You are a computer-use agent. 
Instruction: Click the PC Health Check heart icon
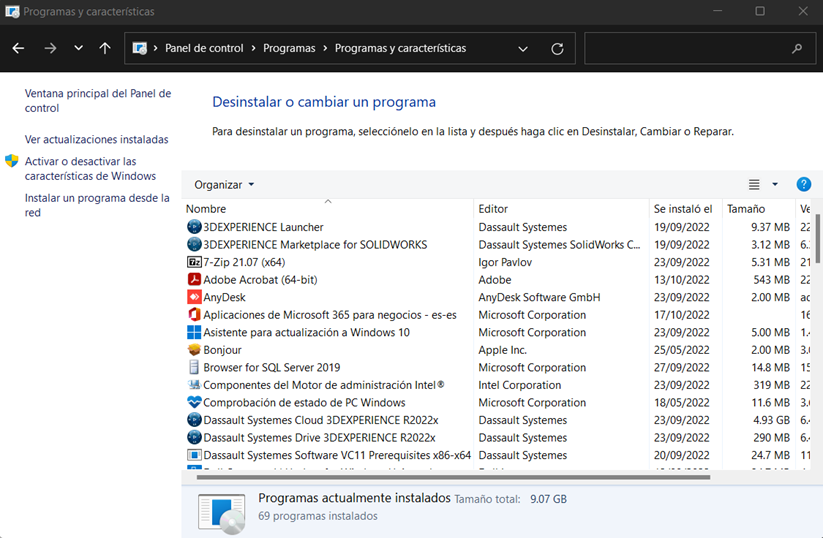pos(194,402)
